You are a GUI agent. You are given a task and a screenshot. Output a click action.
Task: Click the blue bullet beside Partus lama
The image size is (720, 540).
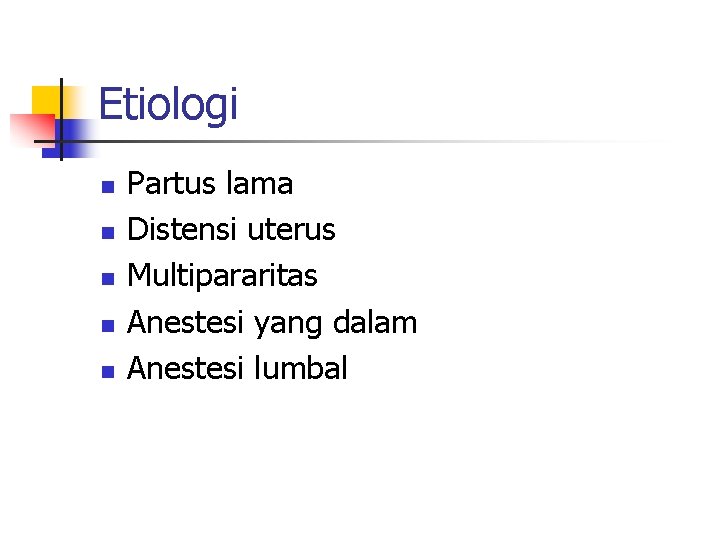click(x=108, y=187)
